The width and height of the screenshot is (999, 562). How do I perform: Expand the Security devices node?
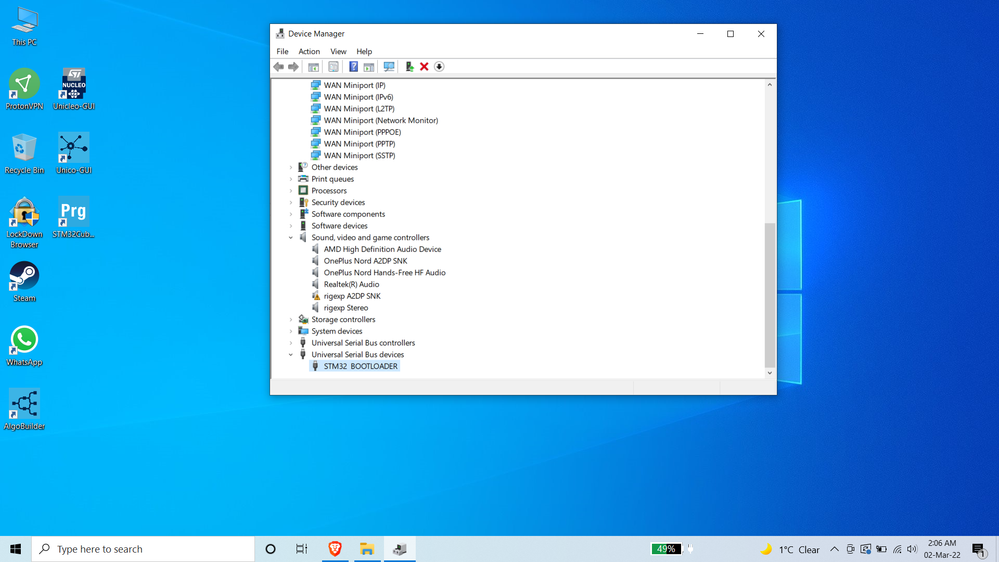pyautogui.click(x=291, y=203)
